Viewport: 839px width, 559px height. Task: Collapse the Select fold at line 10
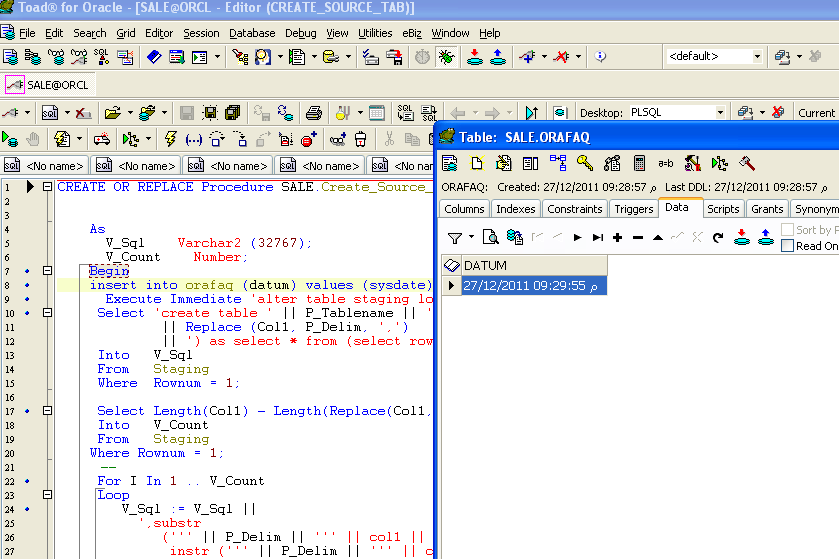tap(47, 312)
